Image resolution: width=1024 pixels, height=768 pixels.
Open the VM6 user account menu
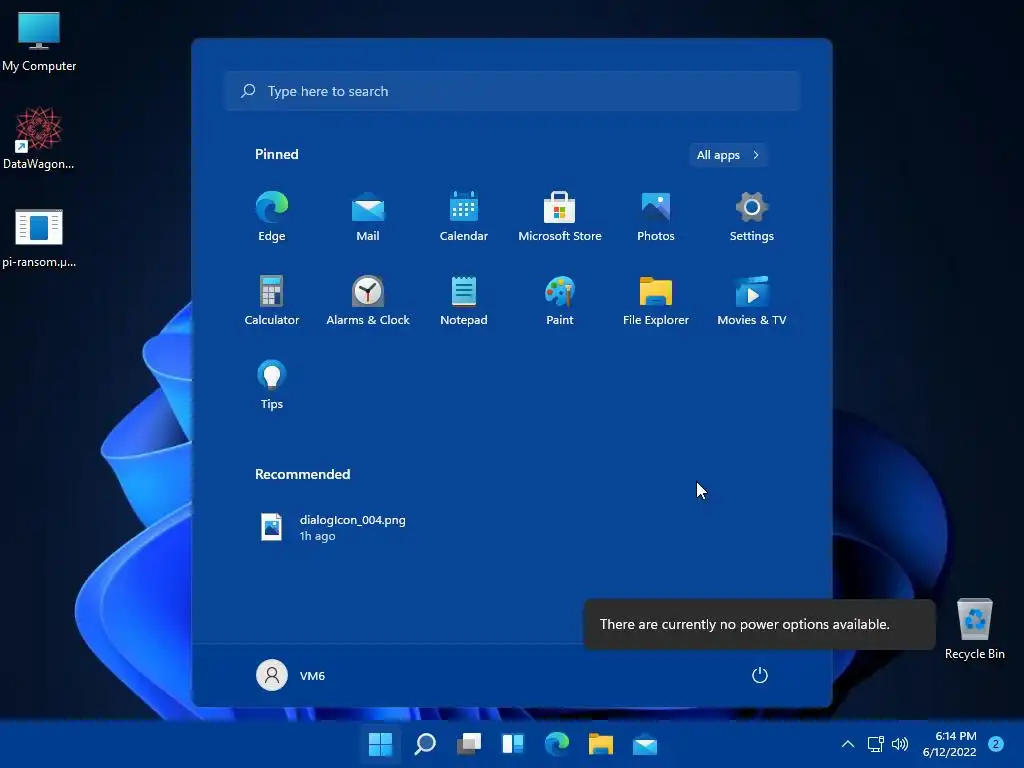coord(291,675)
